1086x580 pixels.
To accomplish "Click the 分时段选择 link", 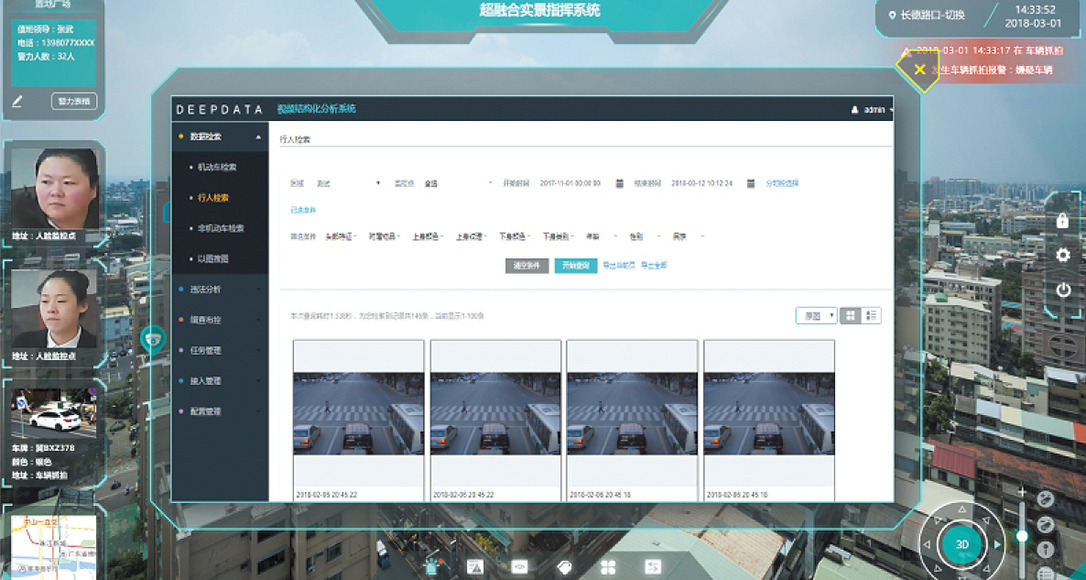I will (x=782, y=184).
